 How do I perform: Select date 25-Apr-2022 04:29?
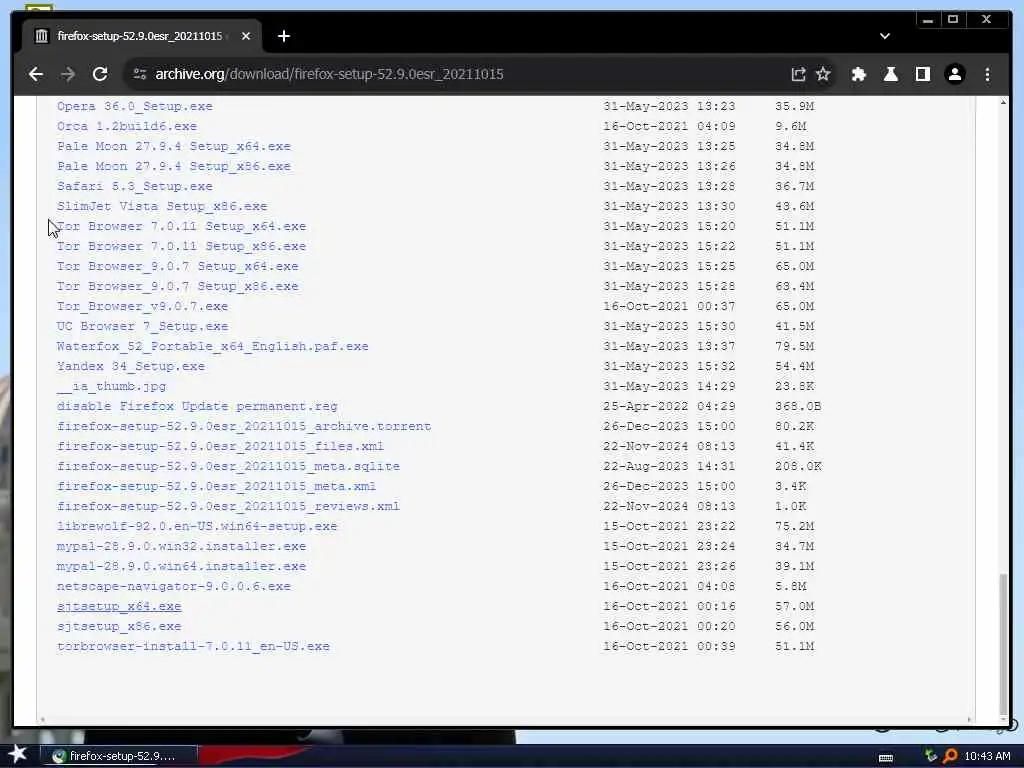coord(669,406)
